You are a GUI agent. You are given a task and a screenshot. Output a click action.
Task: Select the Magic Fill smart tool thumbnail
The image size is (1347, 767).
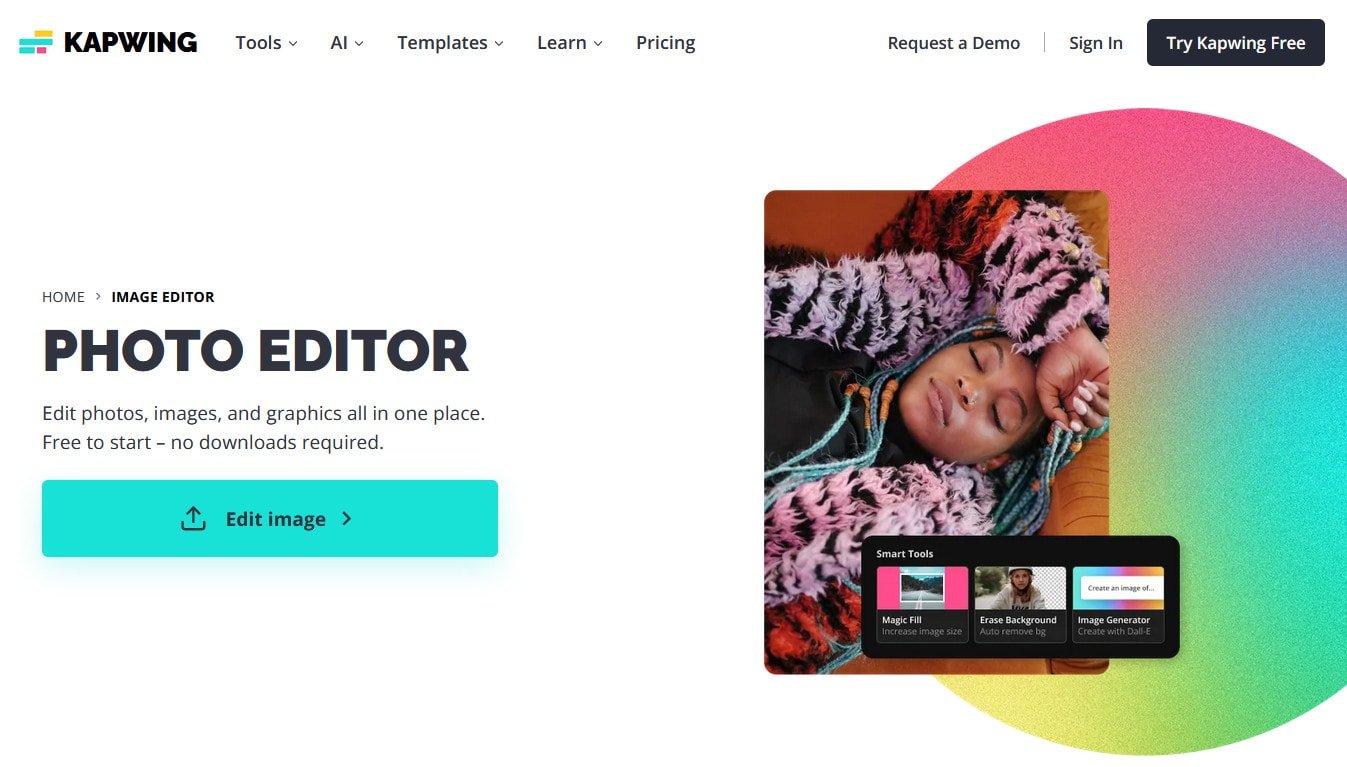point(922,588)
